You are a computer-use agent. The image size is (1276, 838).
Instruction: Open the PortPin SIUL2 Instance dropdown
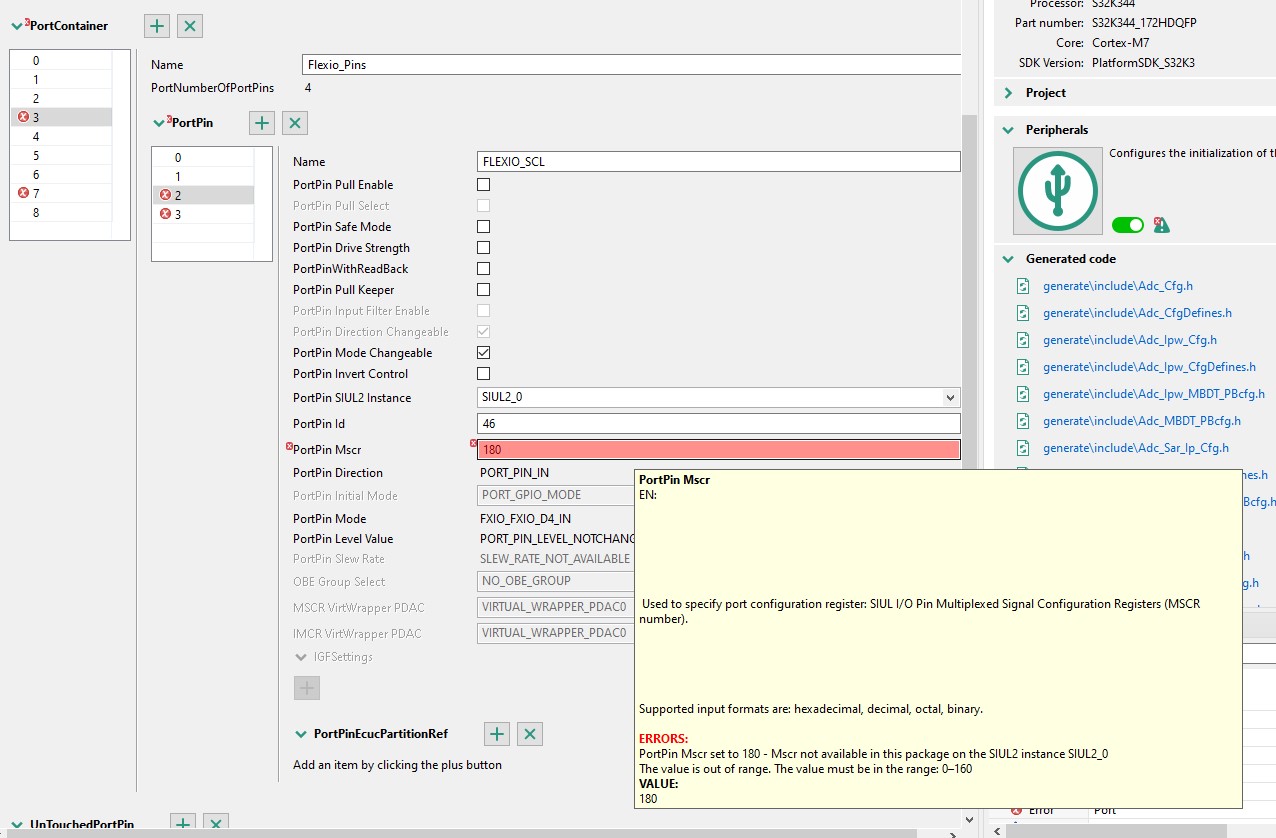(x=949, y=397)
